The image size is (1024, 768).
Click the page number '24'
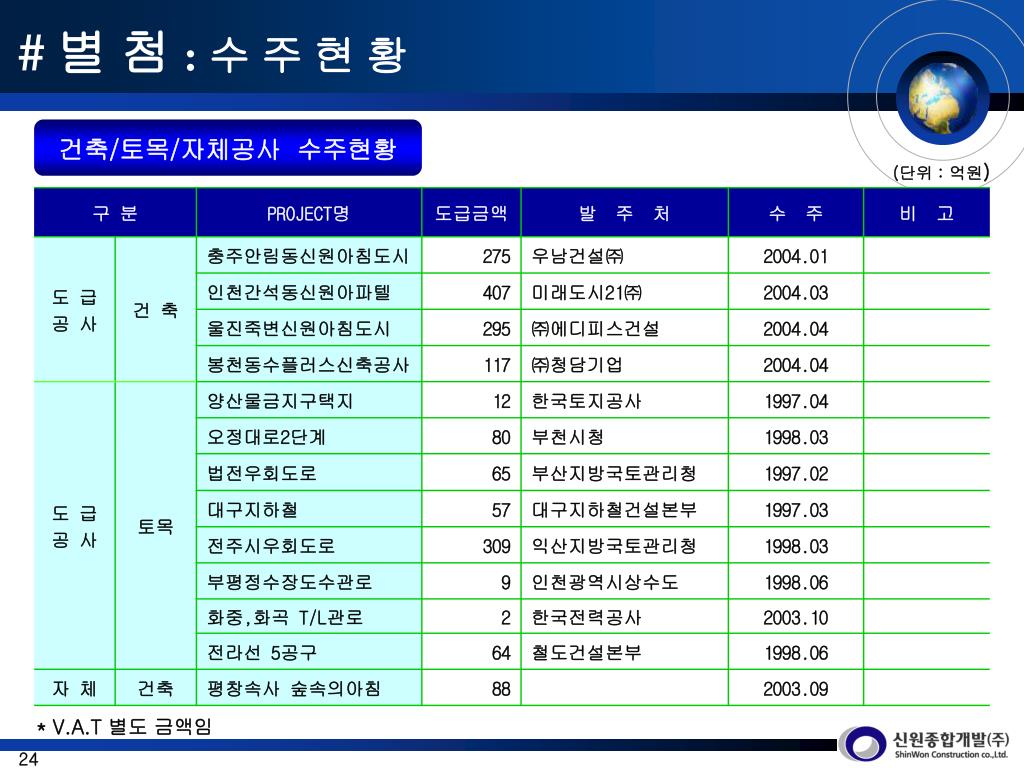pyautogui.click(x=28, y=758)
